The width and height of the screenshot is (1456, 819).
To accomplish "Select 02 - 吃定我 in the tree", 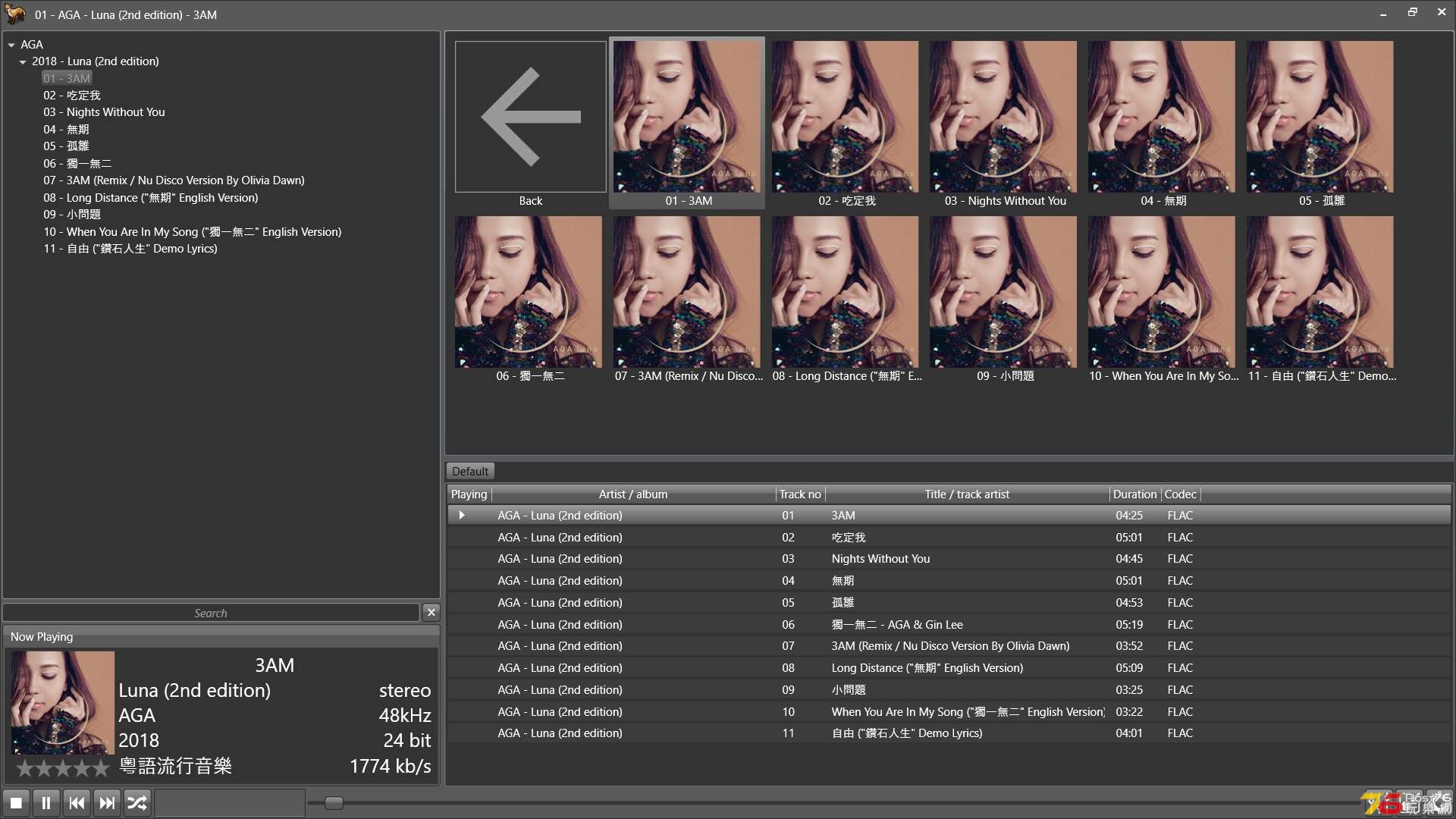I will coord(72,96).
